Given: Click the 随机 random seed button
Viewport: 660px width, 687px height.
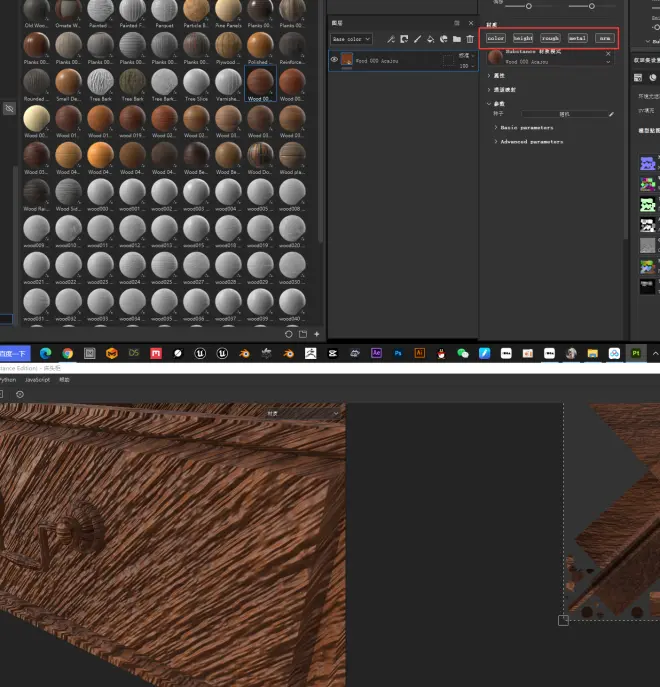Looking at the screenshot, I should (564, 114).
